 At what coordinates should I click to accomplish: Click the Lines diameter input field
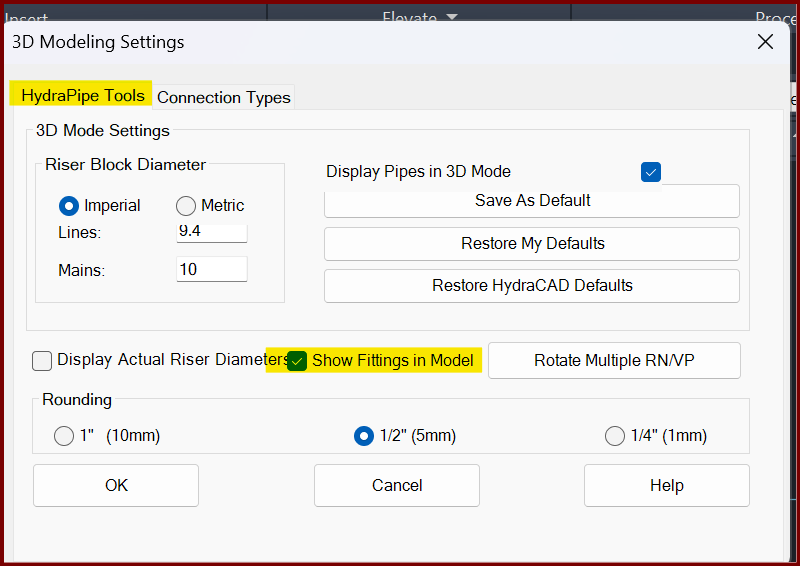(211, 231)
